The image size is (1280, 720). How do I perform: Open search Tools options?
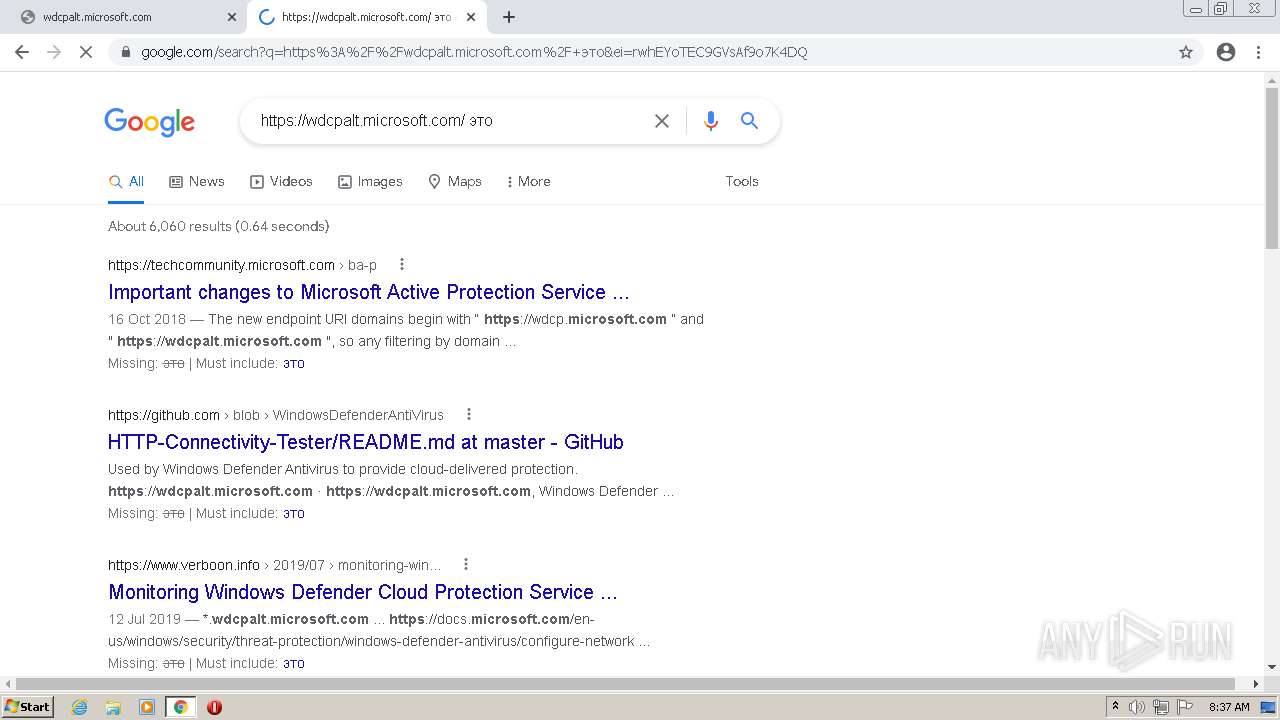coord(742,182)
